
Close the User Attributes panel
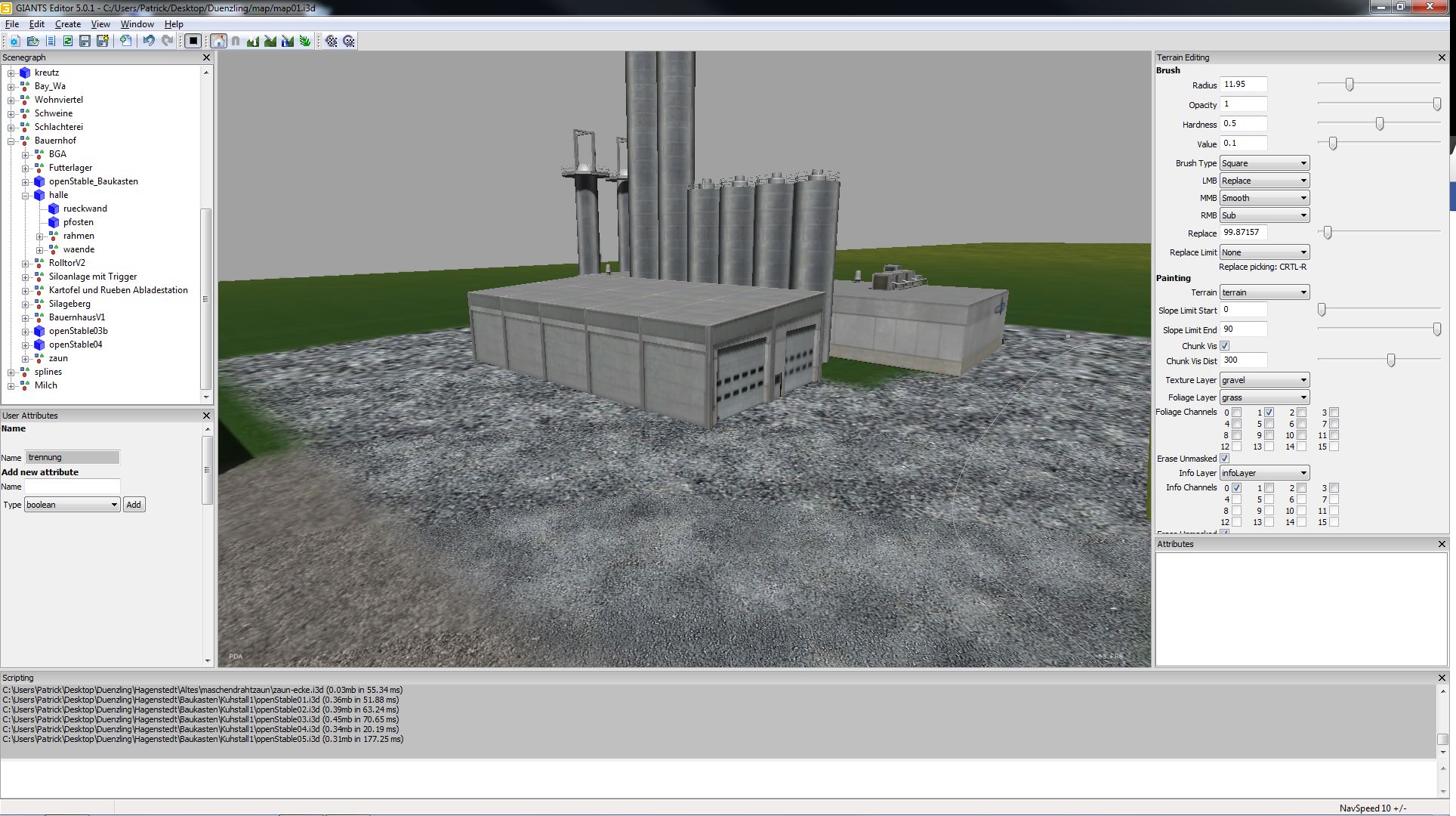(206, 416)
